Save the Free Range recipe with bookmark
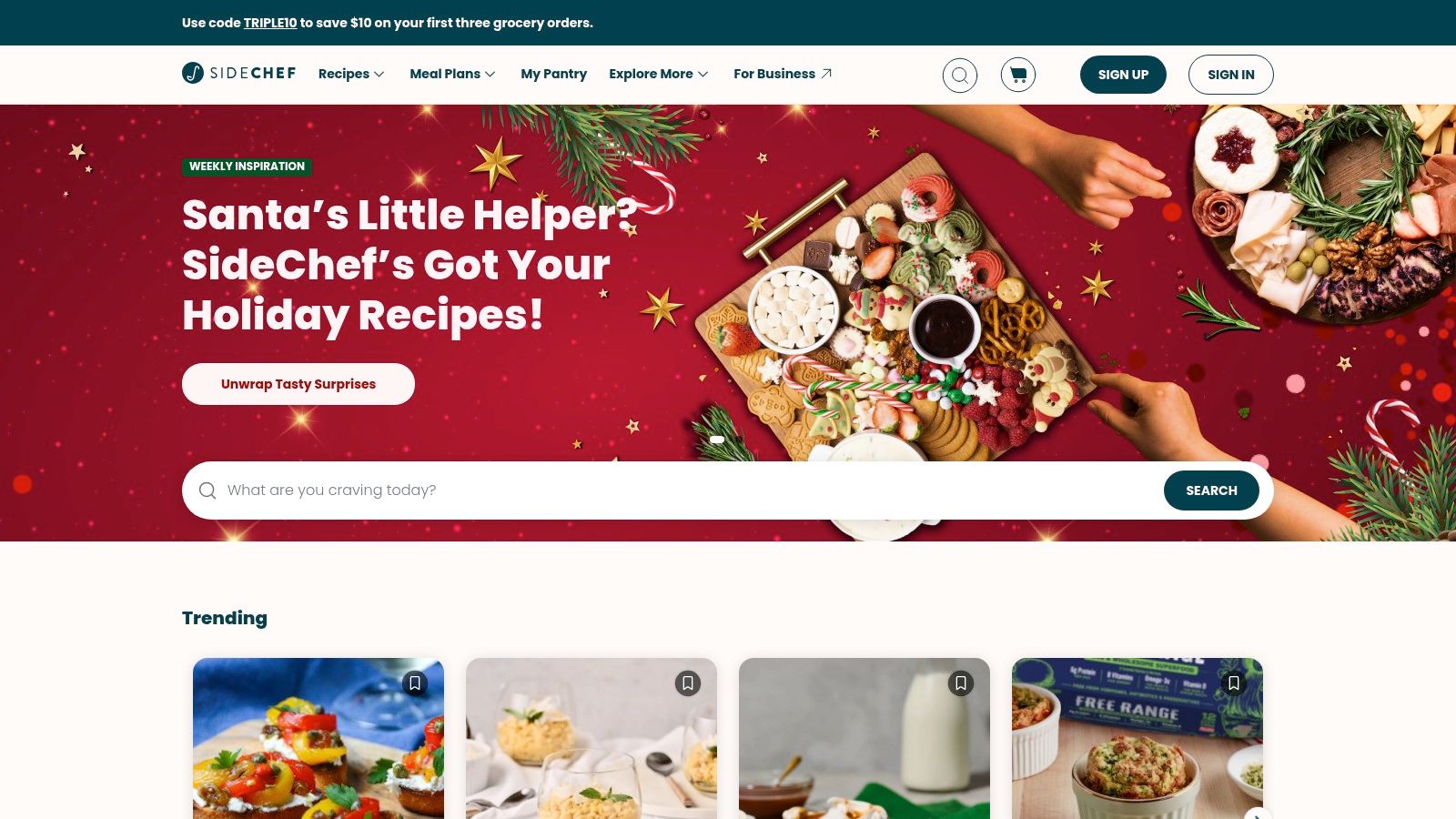The width and height of the screenshot is (1456, 819). coord(1234,683)
